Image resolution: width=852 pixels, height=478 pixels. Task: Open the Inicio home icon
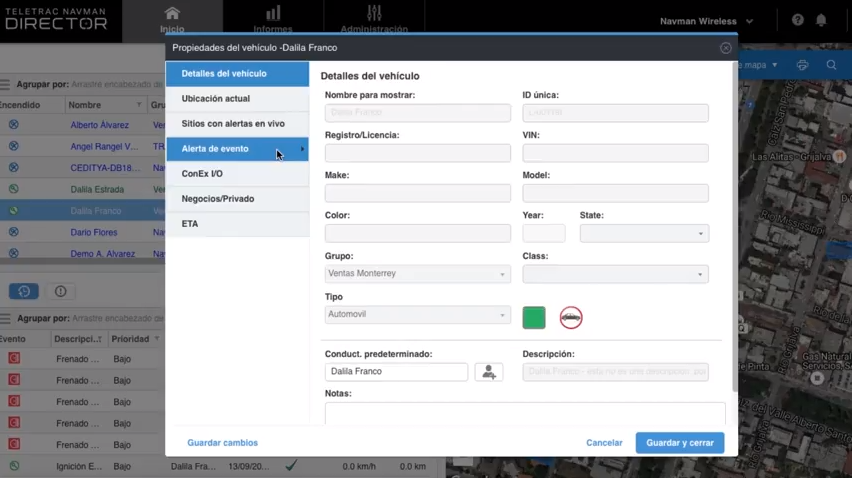click(x=172, y=14)
